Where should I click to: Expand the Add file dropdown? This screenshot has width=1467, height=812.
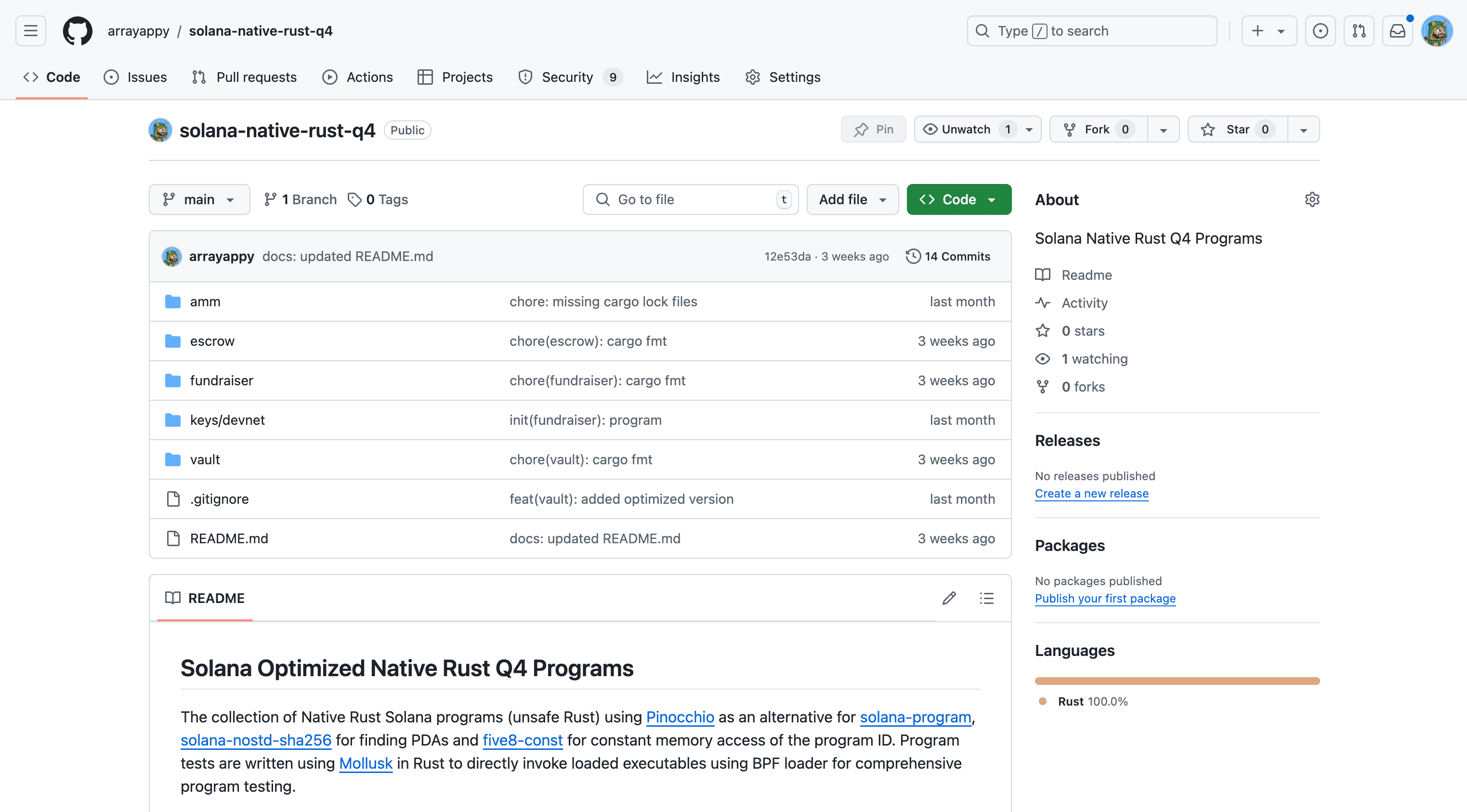coord(852,199)
